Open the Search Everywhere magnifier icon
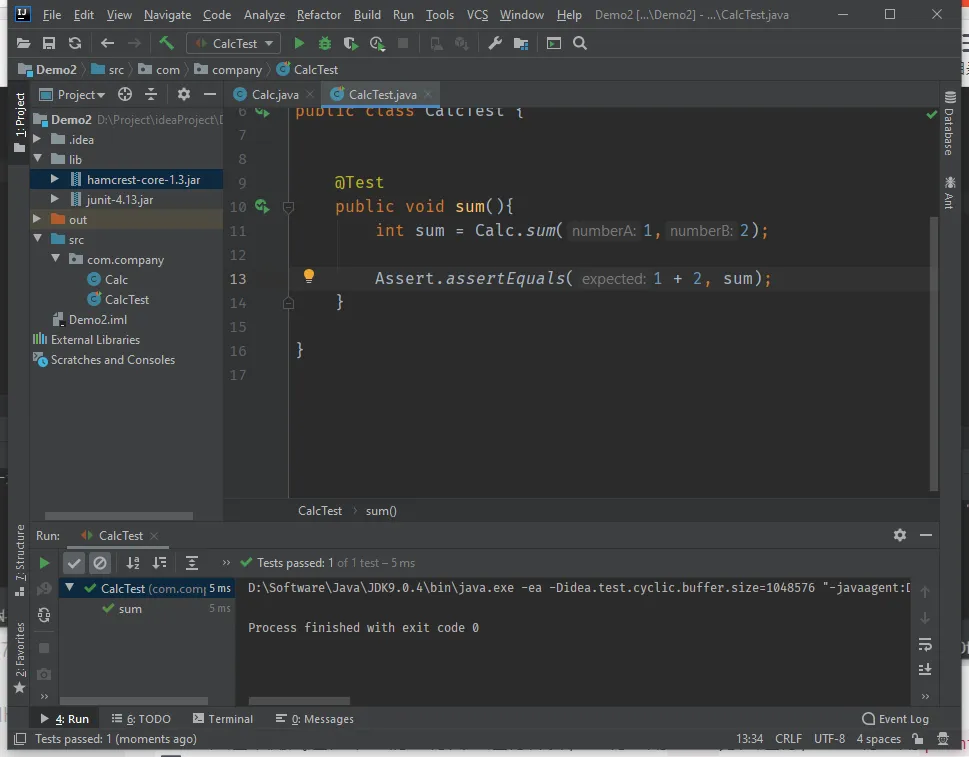 click(580, 43)
